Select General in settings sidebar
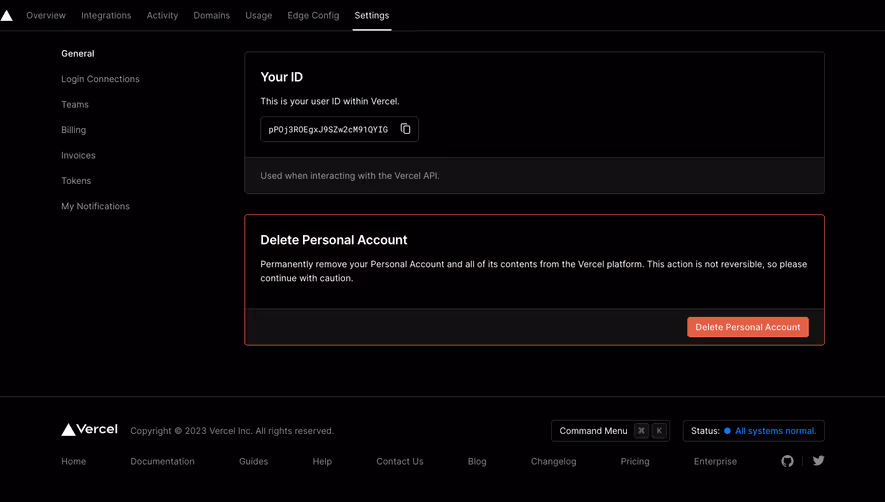The height and width of the screenshot is (502, 885). 78,54
